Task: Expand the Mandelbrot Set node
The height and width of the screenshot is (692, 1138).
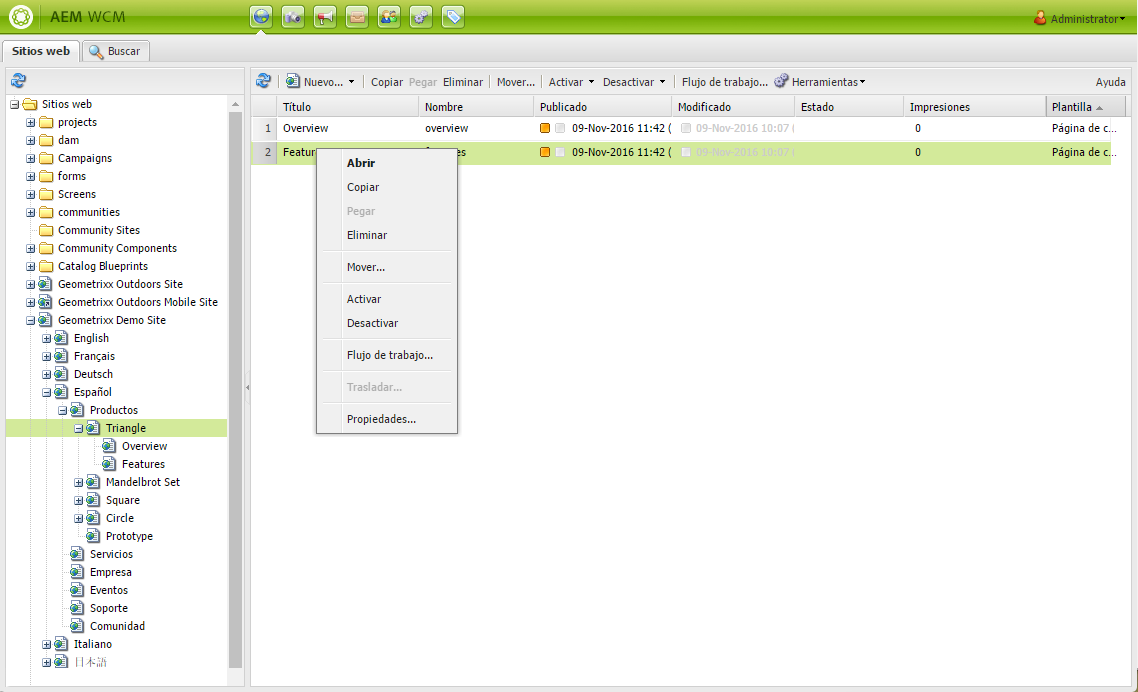Action: (78, 482)
